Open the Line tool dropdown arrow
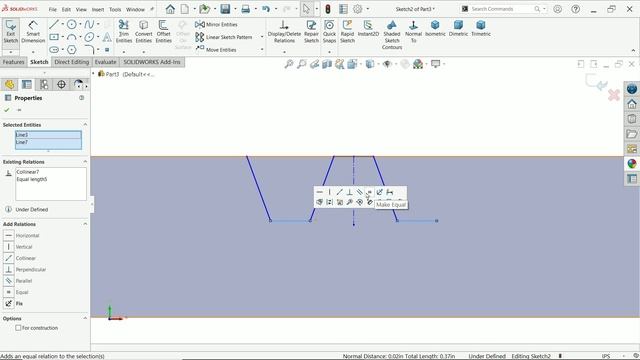 (x=62, y=24)
